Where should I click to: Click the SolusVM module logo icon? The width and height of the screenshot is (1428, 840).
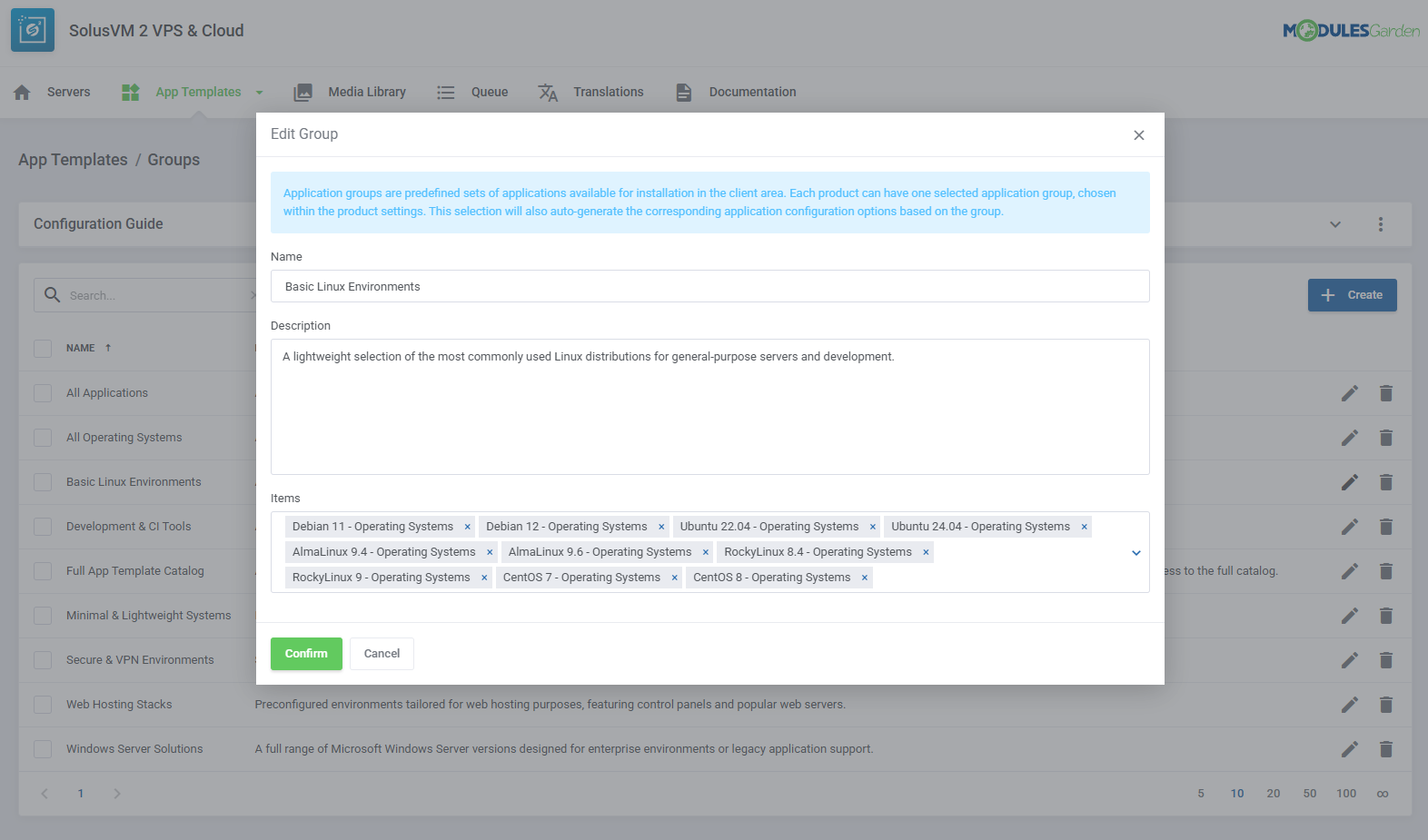click(x=33, y=30)
